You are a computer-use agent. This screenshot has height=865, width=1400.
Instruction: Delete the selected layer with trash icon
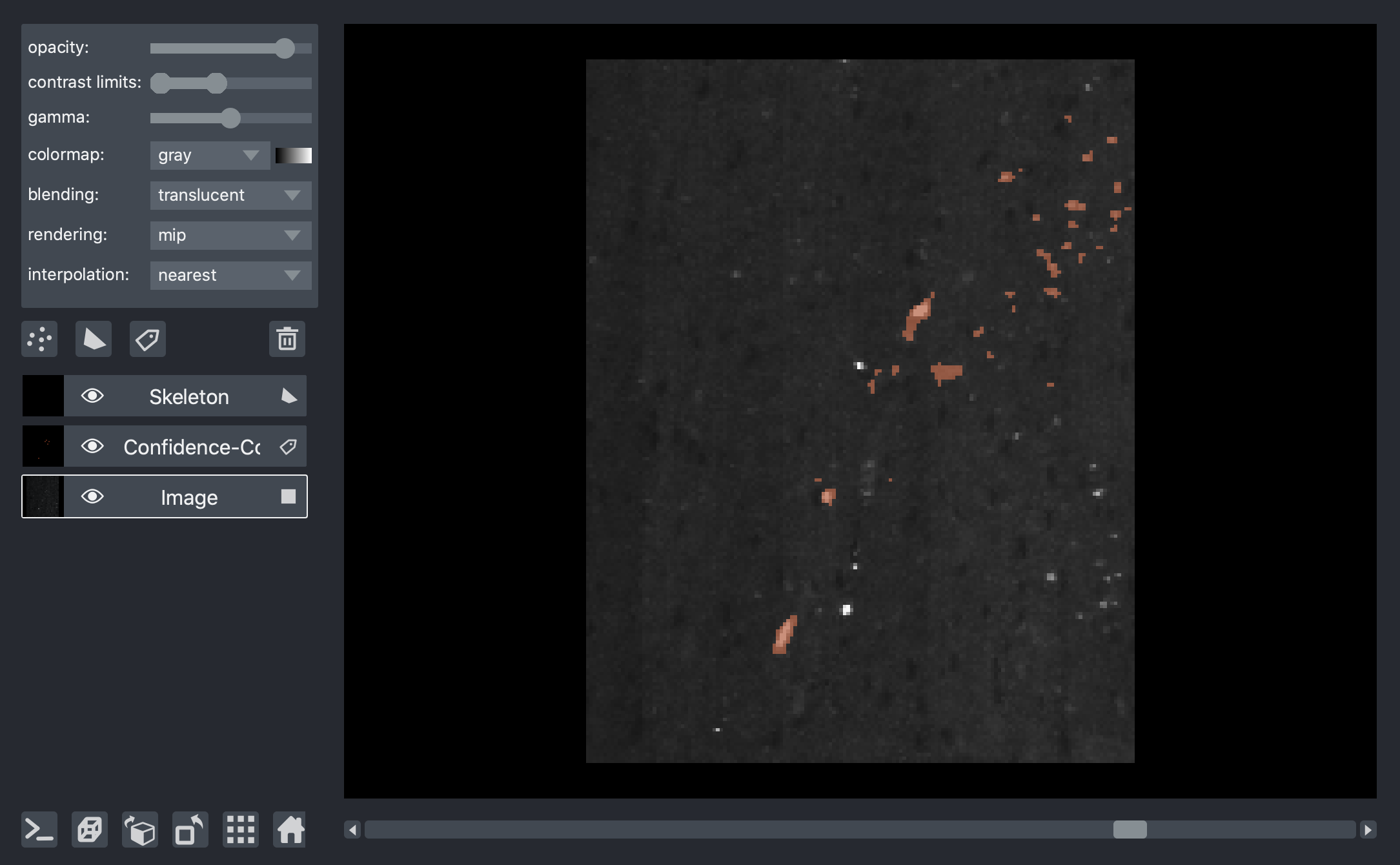[x=287, y=339]
